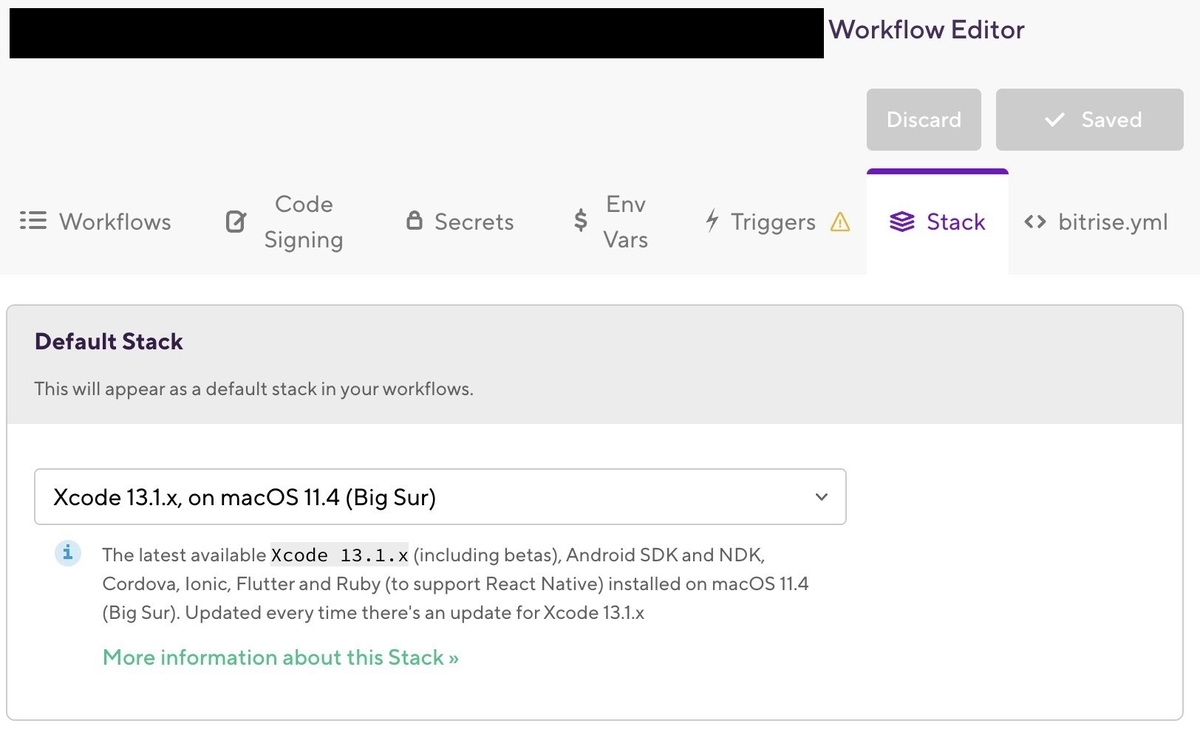Click the Saved button
Image resolution: width=1200 pixels, height=743 pixels.
(x=1090, y=120)
